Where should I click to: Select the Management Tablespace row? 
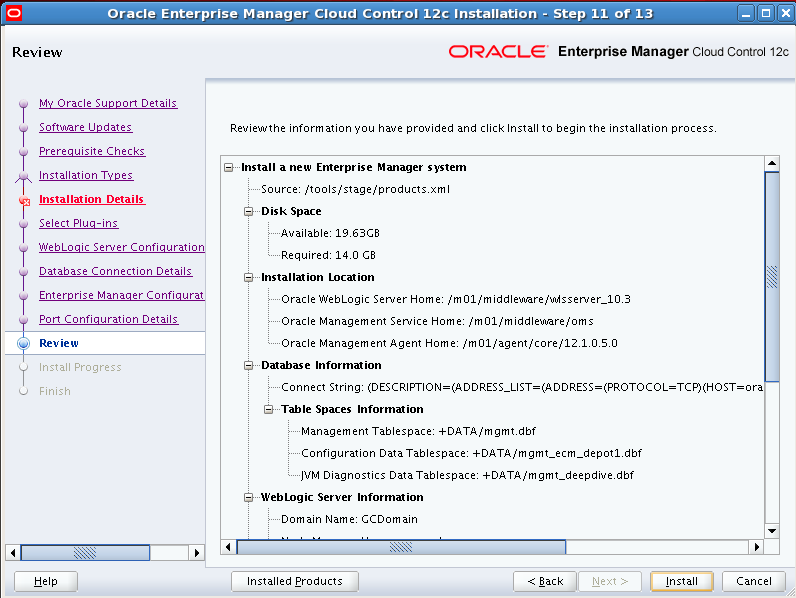tap(418, 431)
